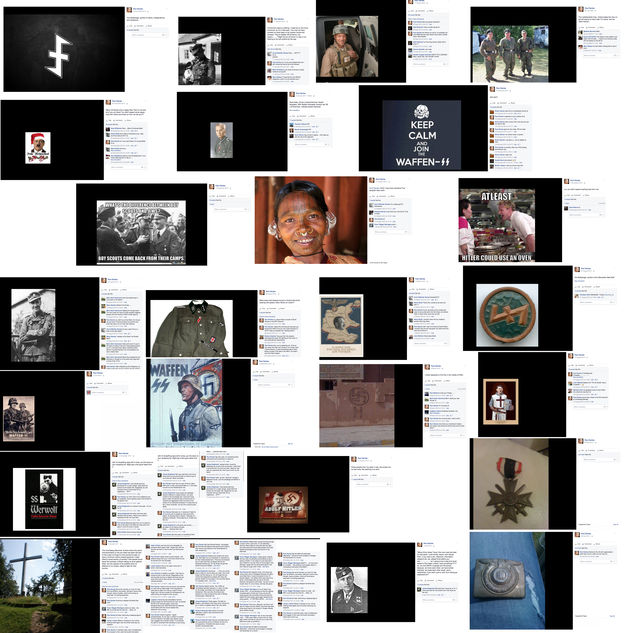The image size is (640, 633).
Task: Open colour WAFFEN poster with helmeted soldier
Action: coord(184,403)
